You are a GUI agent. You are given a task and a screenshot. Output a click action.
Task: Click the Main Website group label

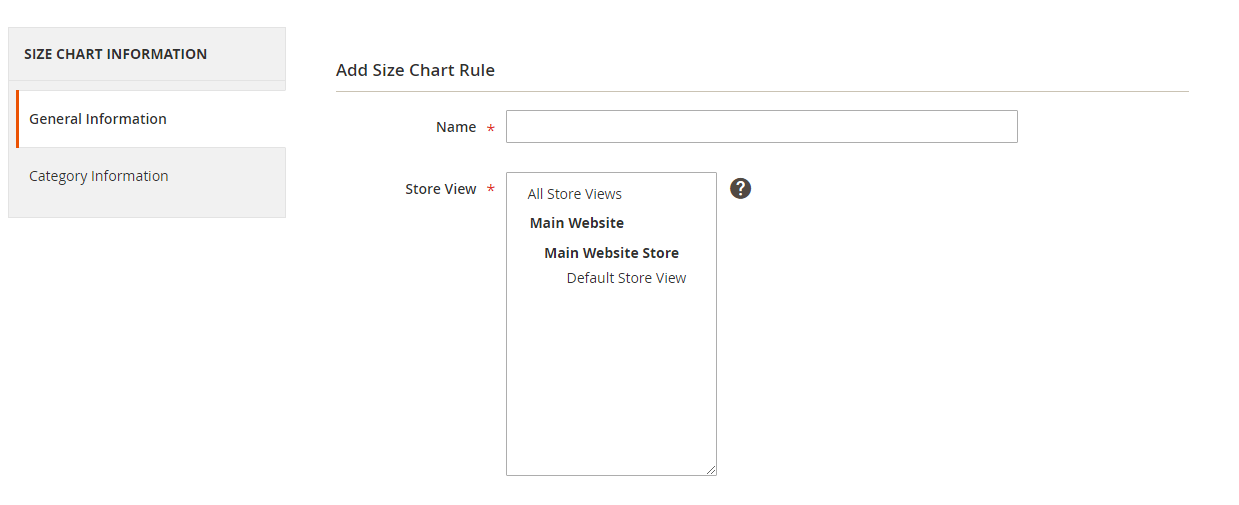pos(577,223)
